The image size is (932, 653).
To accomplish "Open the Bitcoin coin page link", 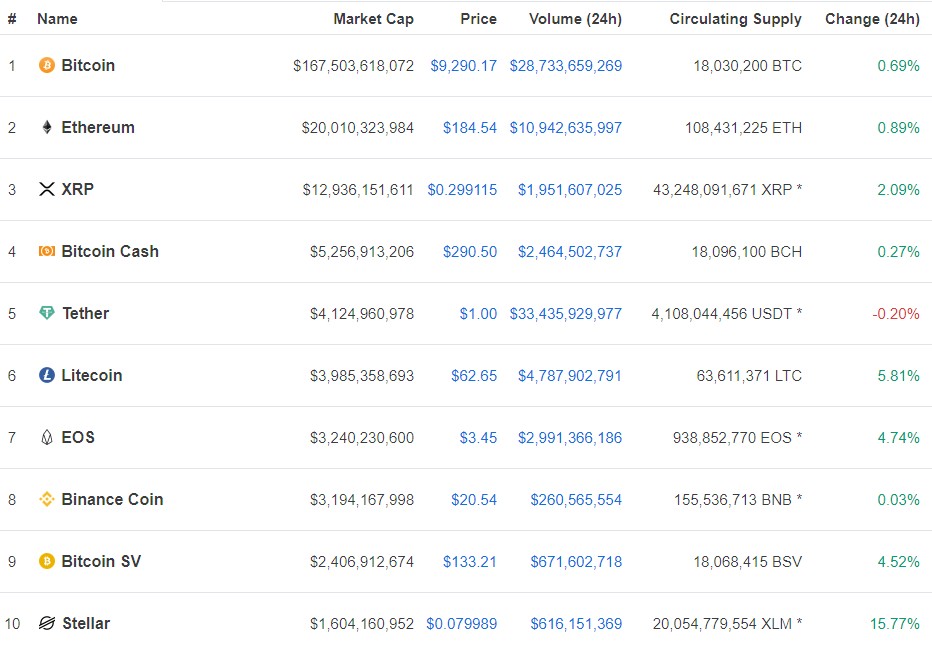I will click(88, 65).
